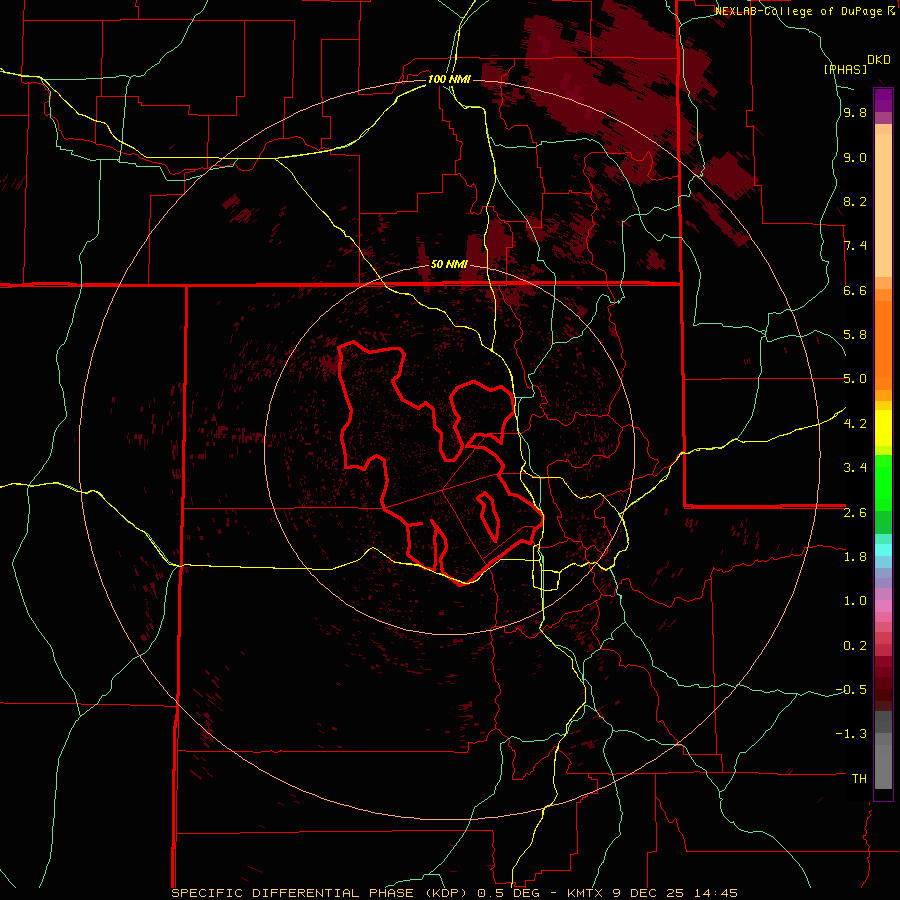Click the 4.2 value on the legend
Image resolution: width=900 pixels, height=900 pixels.
tap(855, 423)
